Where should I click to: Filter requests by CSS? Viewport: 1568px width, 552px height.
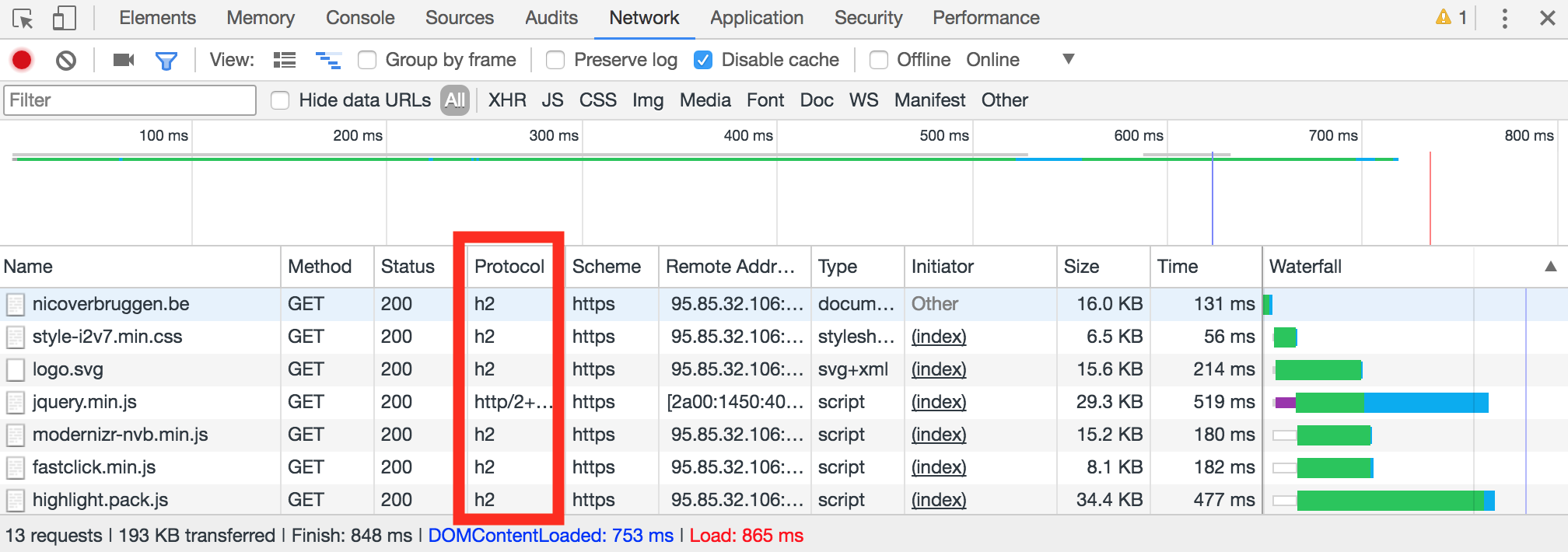pos(598,100)
